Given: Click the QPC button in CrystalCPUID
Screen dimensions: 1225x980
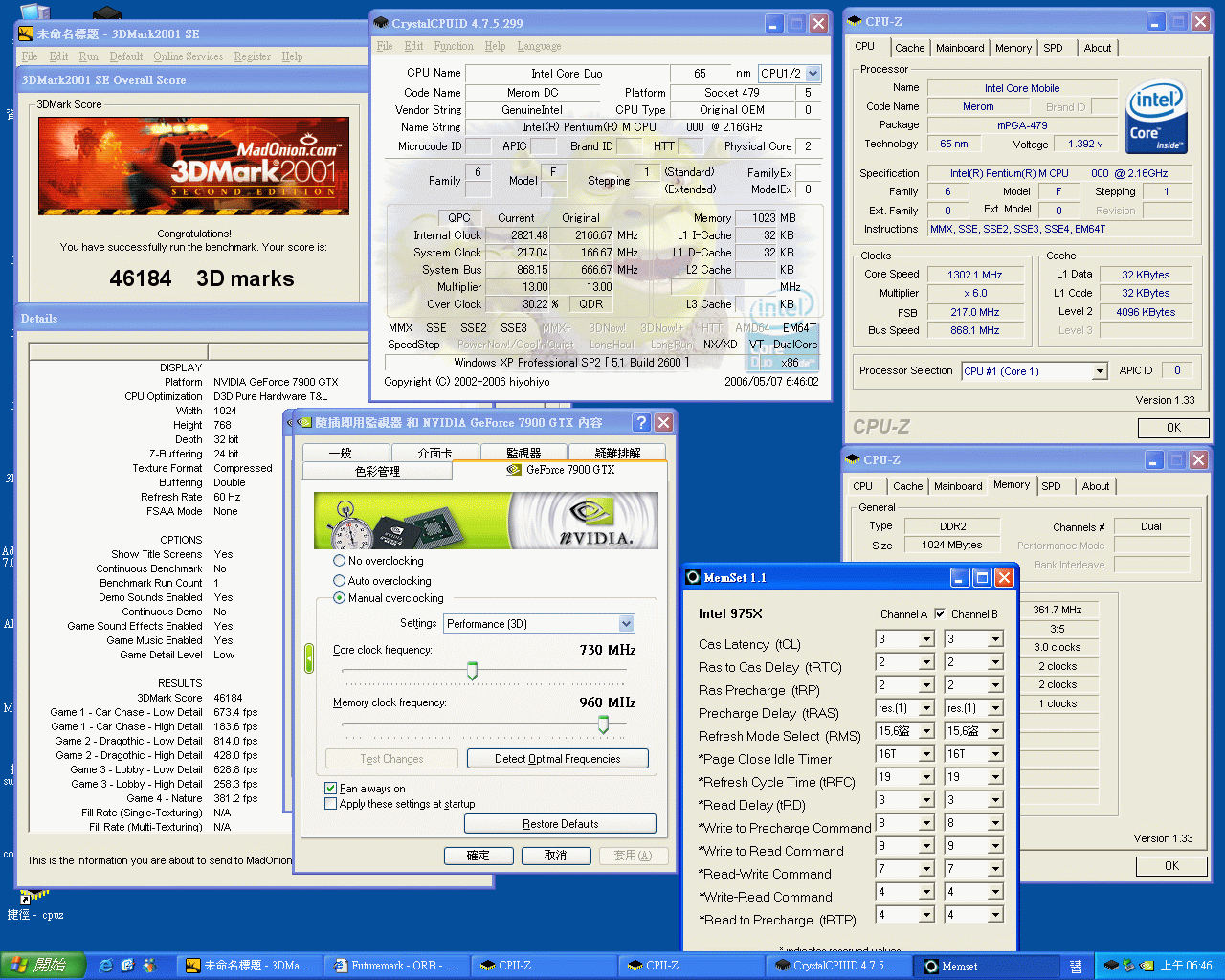Looking at the screenshot, I should tap(458, 218).
